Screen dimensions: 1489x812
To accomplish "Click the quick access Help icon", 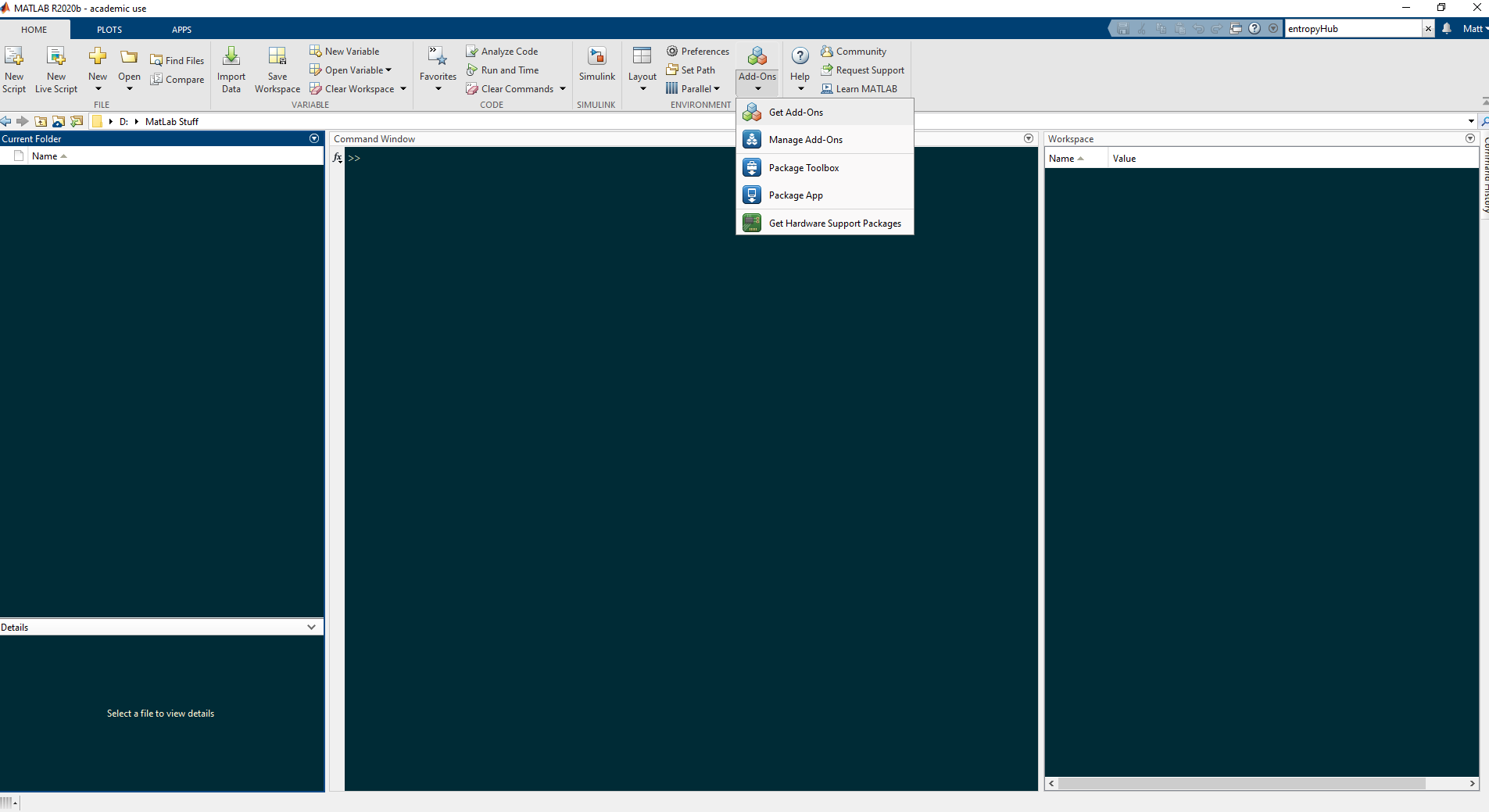I will pos(1255,28).
